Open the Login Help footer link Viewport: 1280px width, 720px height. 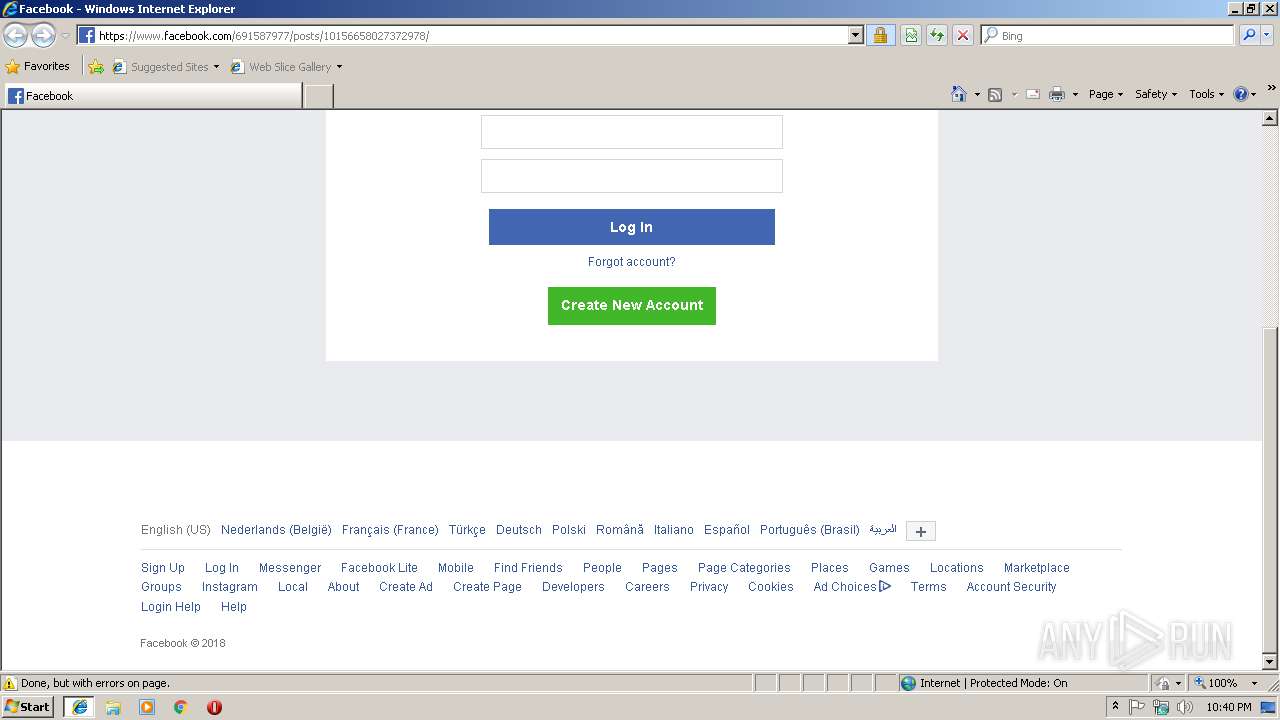click(171, 607)
